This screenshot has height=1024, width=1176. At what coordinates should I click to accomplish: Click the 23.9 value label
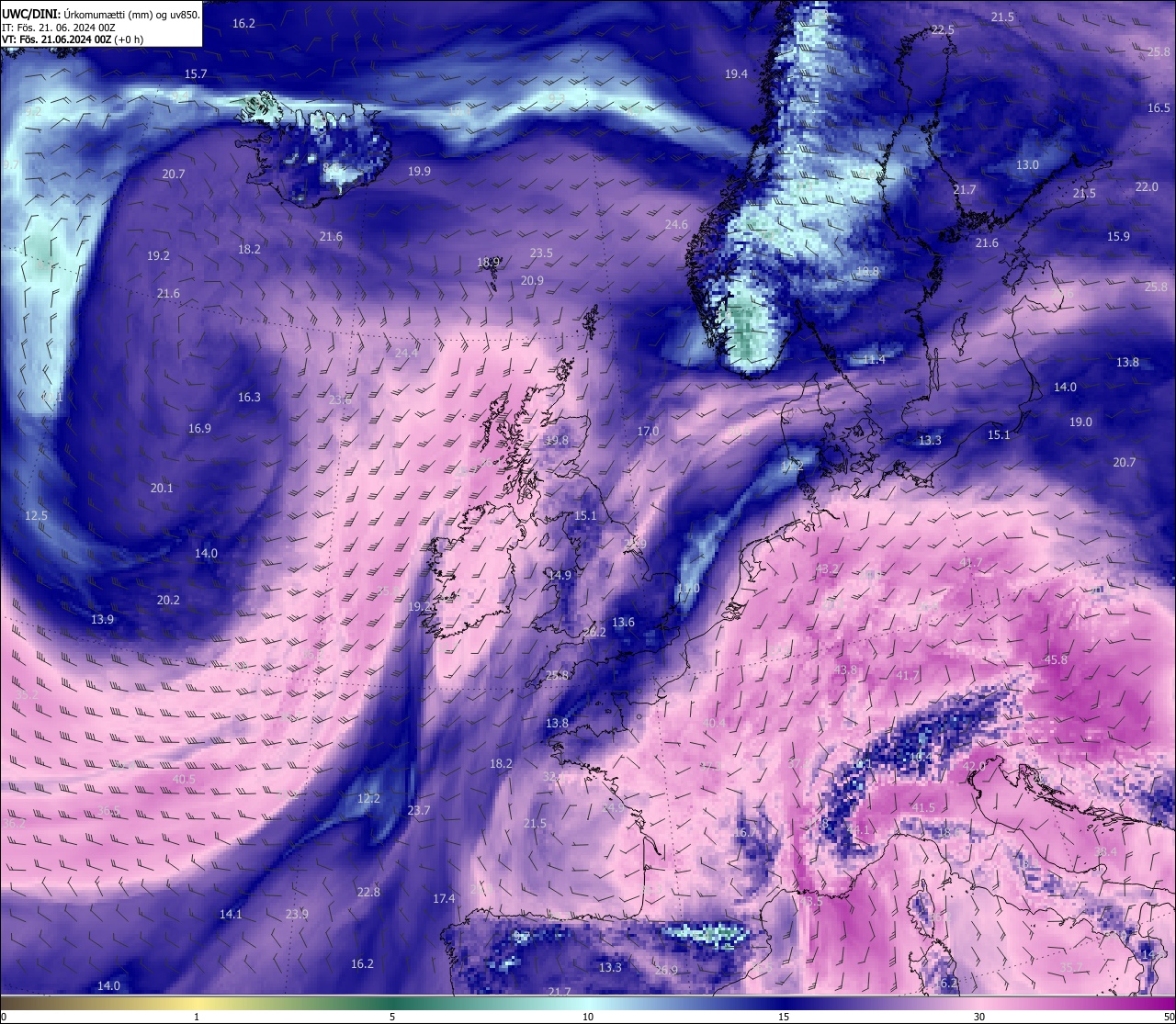coord(297,914)
